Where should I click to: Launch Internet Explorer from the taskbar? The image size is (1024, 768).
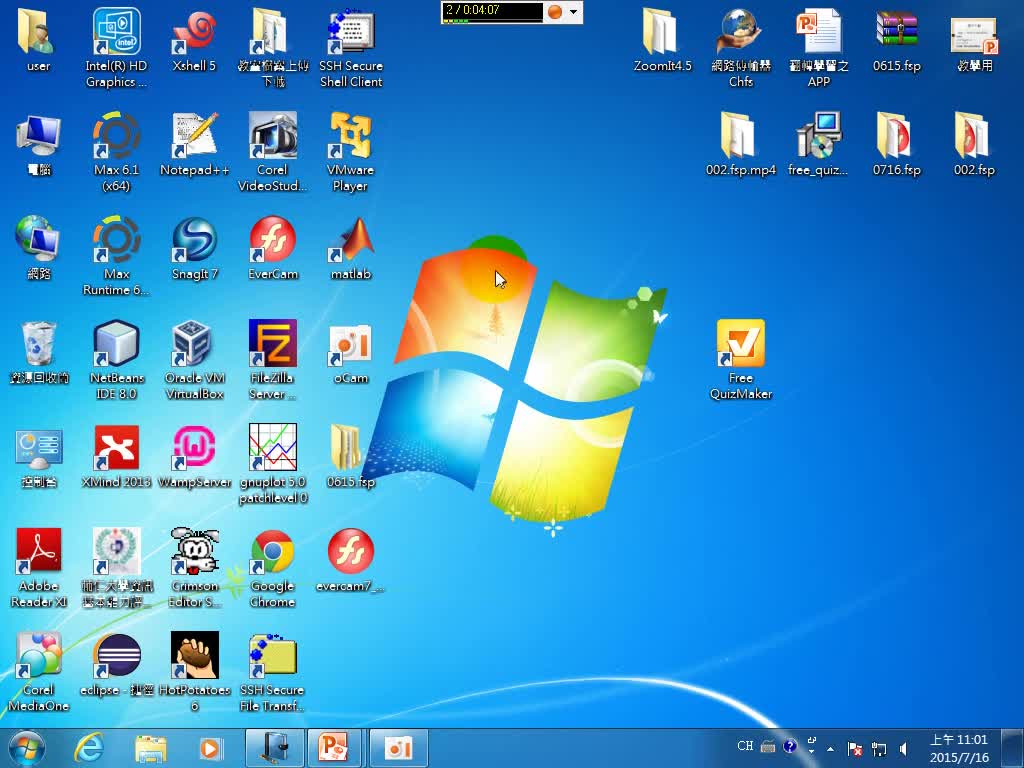pos(89,748)
